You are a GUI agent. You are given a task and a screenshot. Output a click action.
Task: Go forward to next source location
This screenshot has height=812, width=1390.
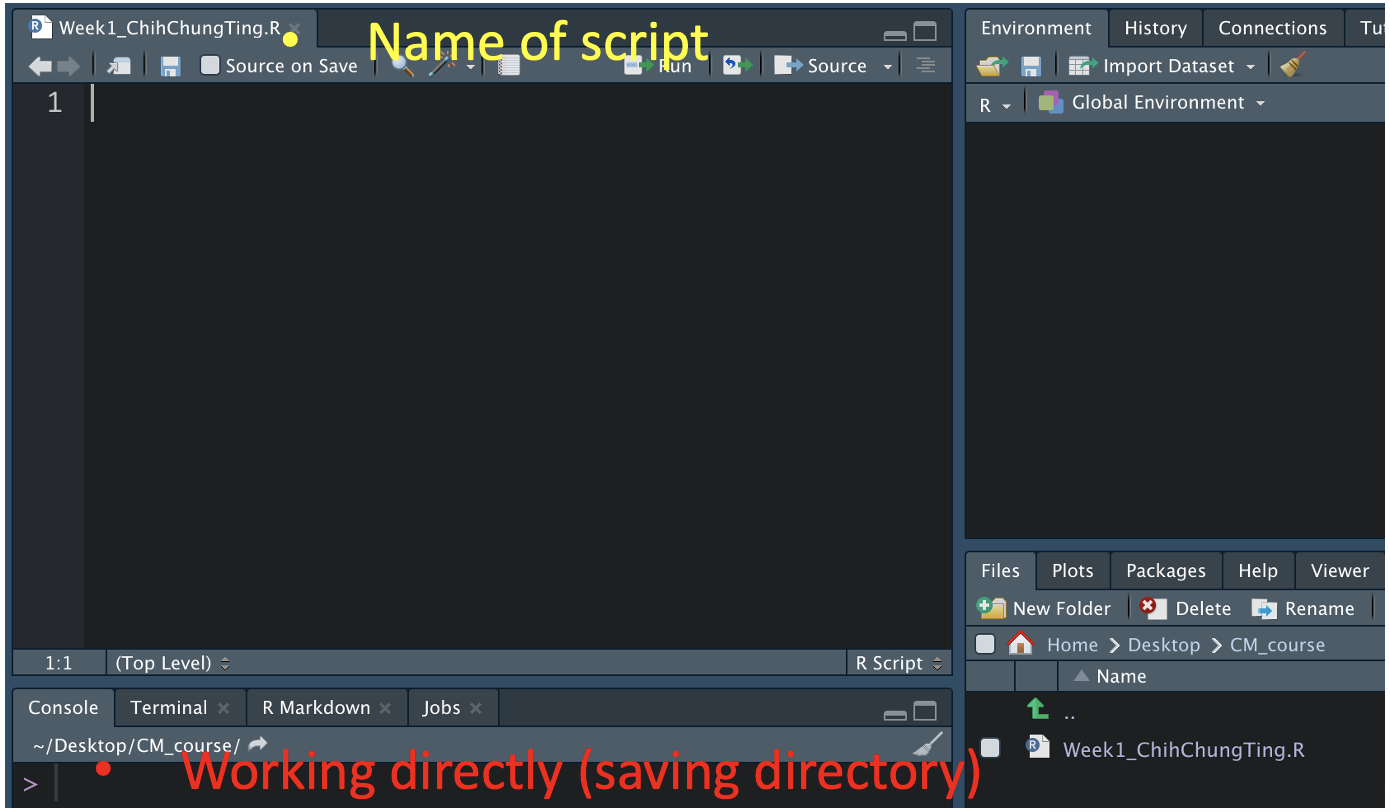(68, 66)
